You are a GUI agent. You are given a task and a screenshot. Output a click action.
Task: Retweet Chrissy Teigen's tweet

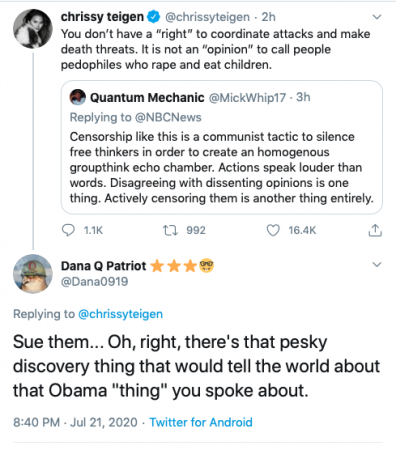click(170, 230)
